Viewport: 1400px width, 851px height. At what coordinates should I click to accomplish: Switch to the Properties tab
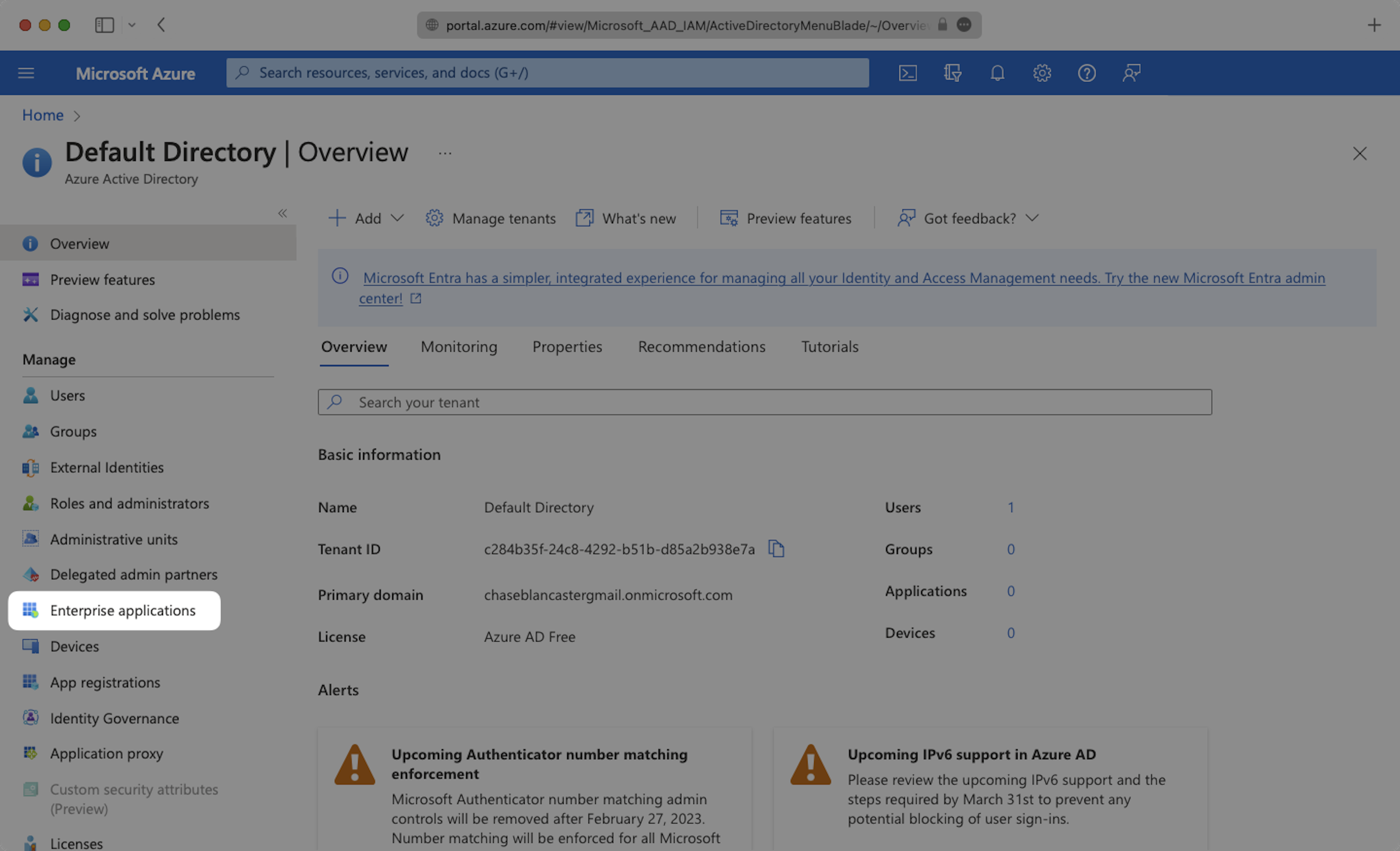click(567, 347)
